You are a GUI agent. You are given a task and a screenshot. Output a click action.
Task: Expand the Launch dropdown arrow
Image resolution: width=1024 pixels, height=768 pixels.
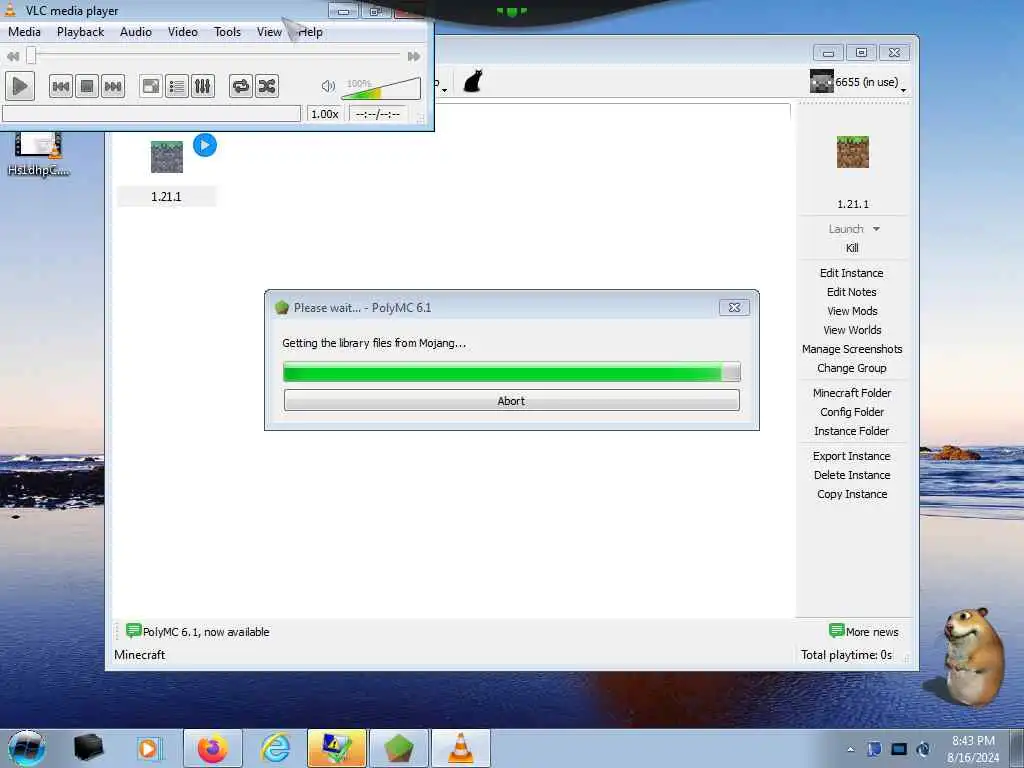[x=876, y=229]
